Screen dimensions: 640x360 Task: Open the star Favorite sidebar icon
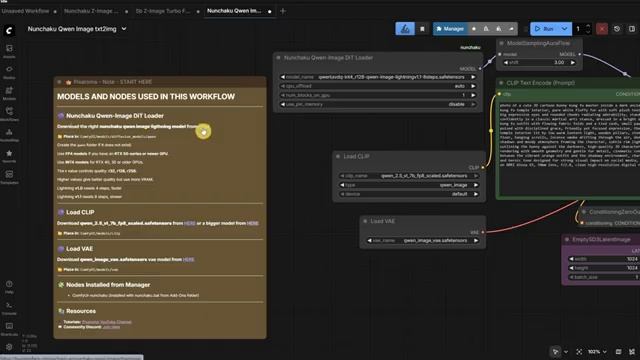(x=9, y=156)
